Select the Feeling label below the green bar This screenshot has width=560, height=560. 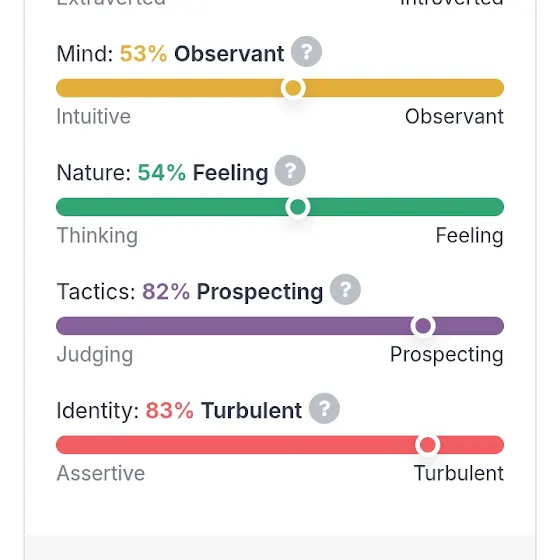coord(470,236)
